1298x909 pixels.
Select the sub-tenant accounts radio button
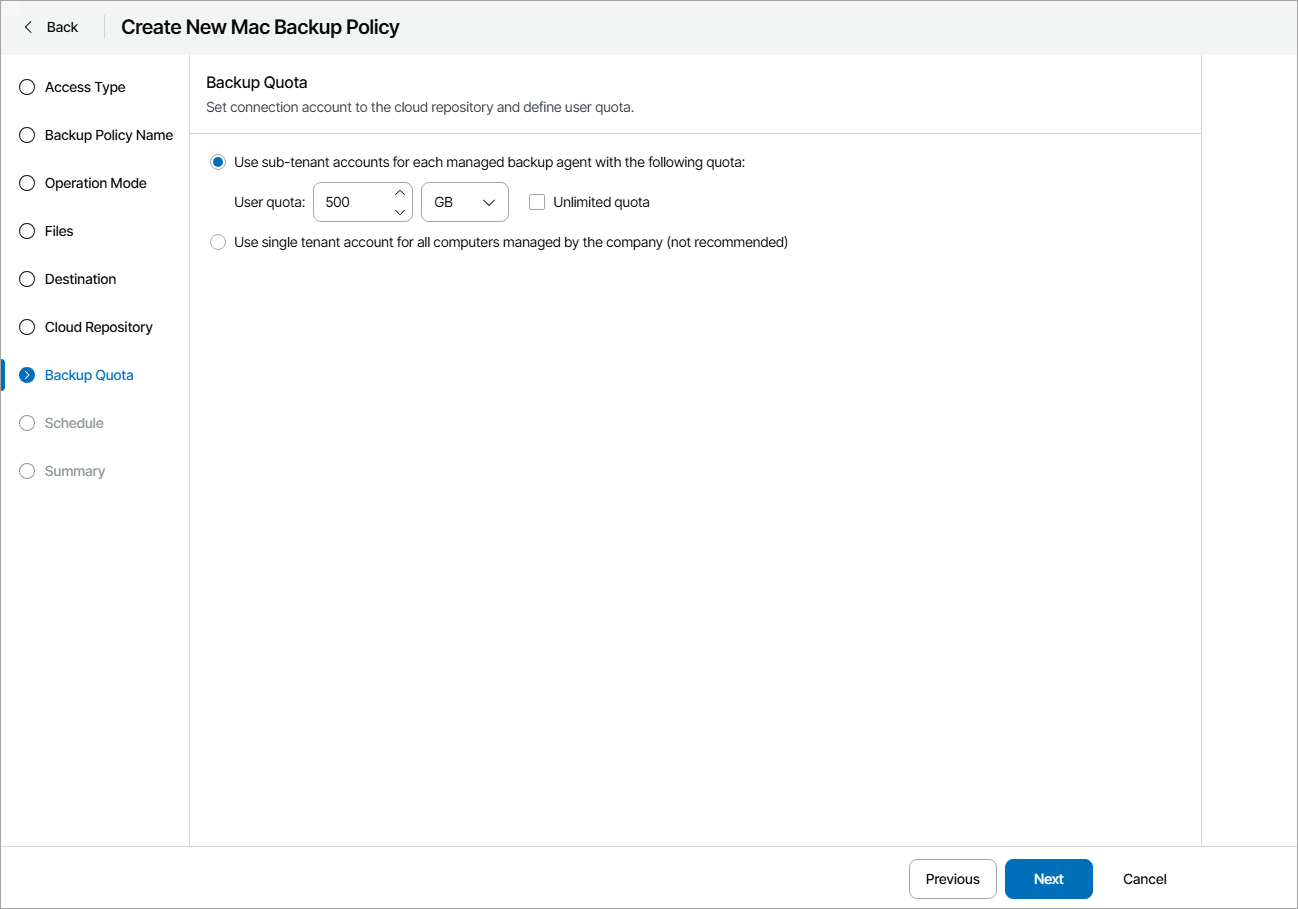217,161
